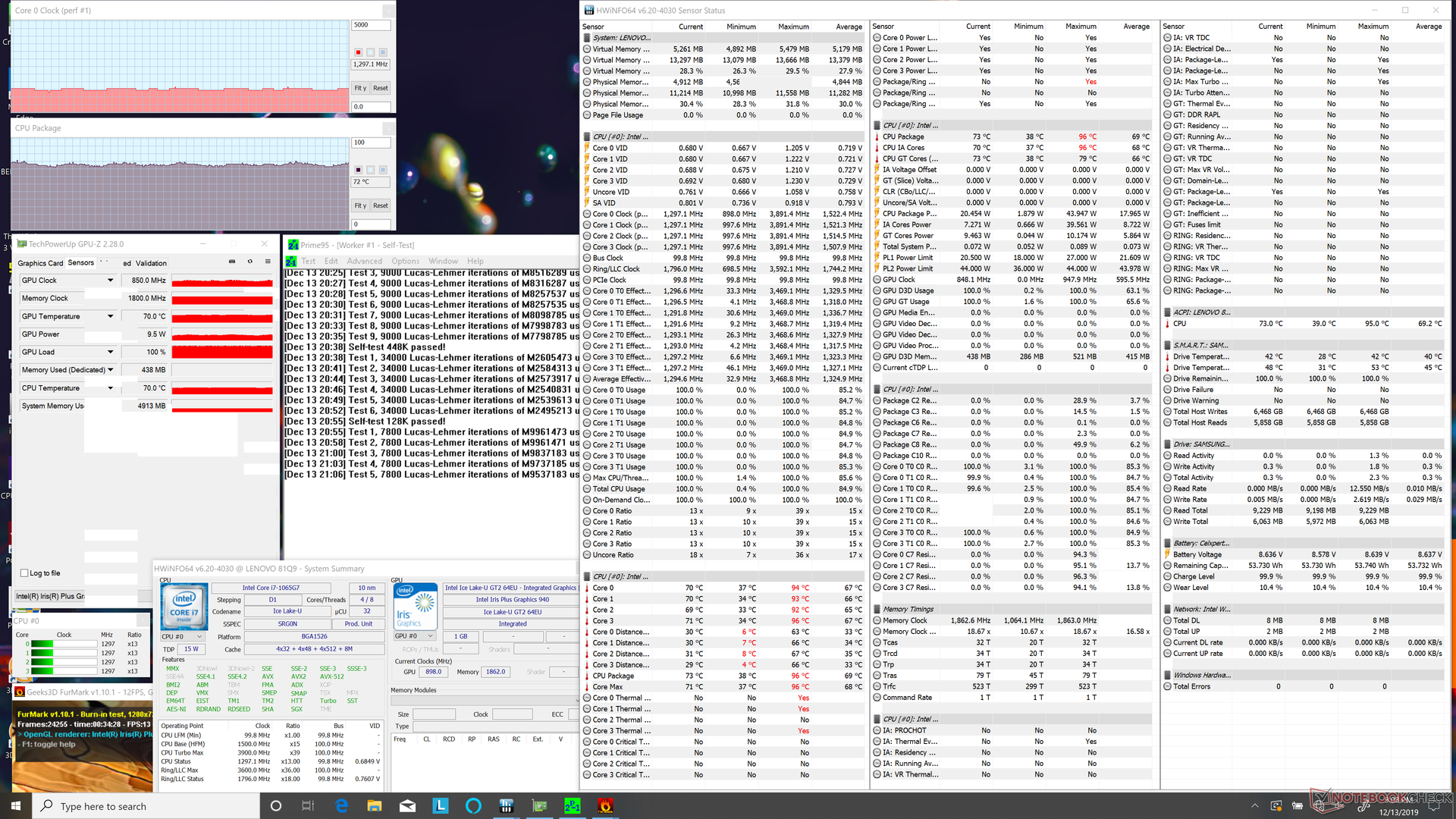Open Task View from taskbar
Viewport: 1456px width, 819px height.
pyautogui.click(x=308, y=805)
